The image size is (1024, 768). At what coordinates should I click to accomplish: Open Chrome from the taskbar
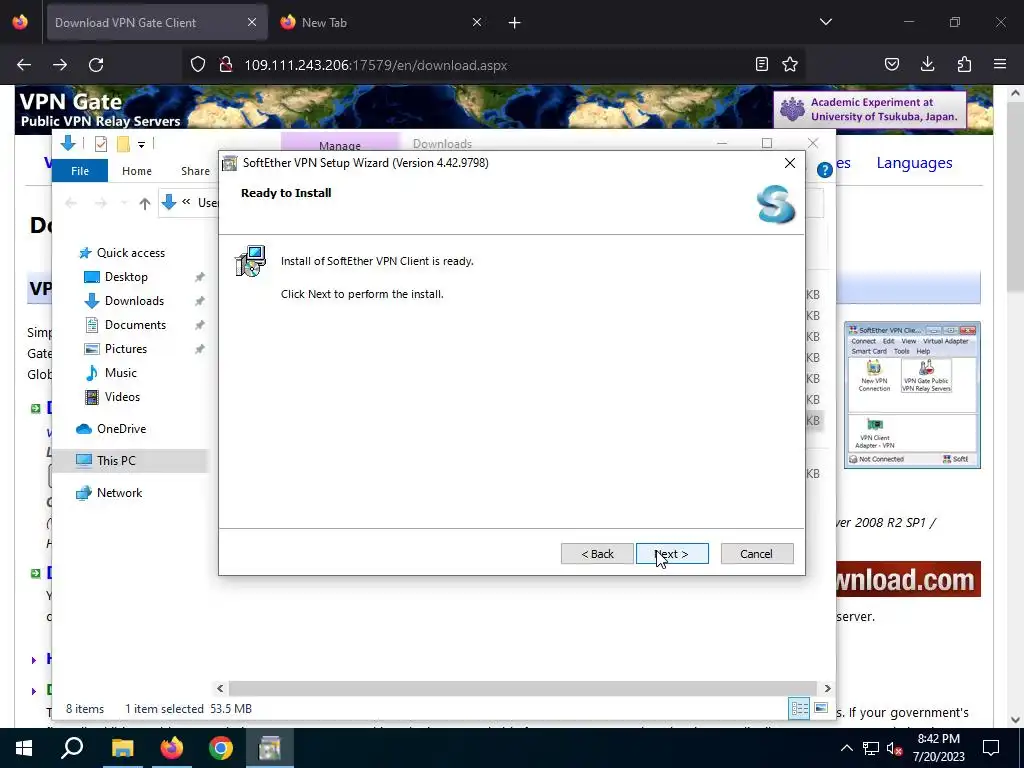[x=221, y=748]
